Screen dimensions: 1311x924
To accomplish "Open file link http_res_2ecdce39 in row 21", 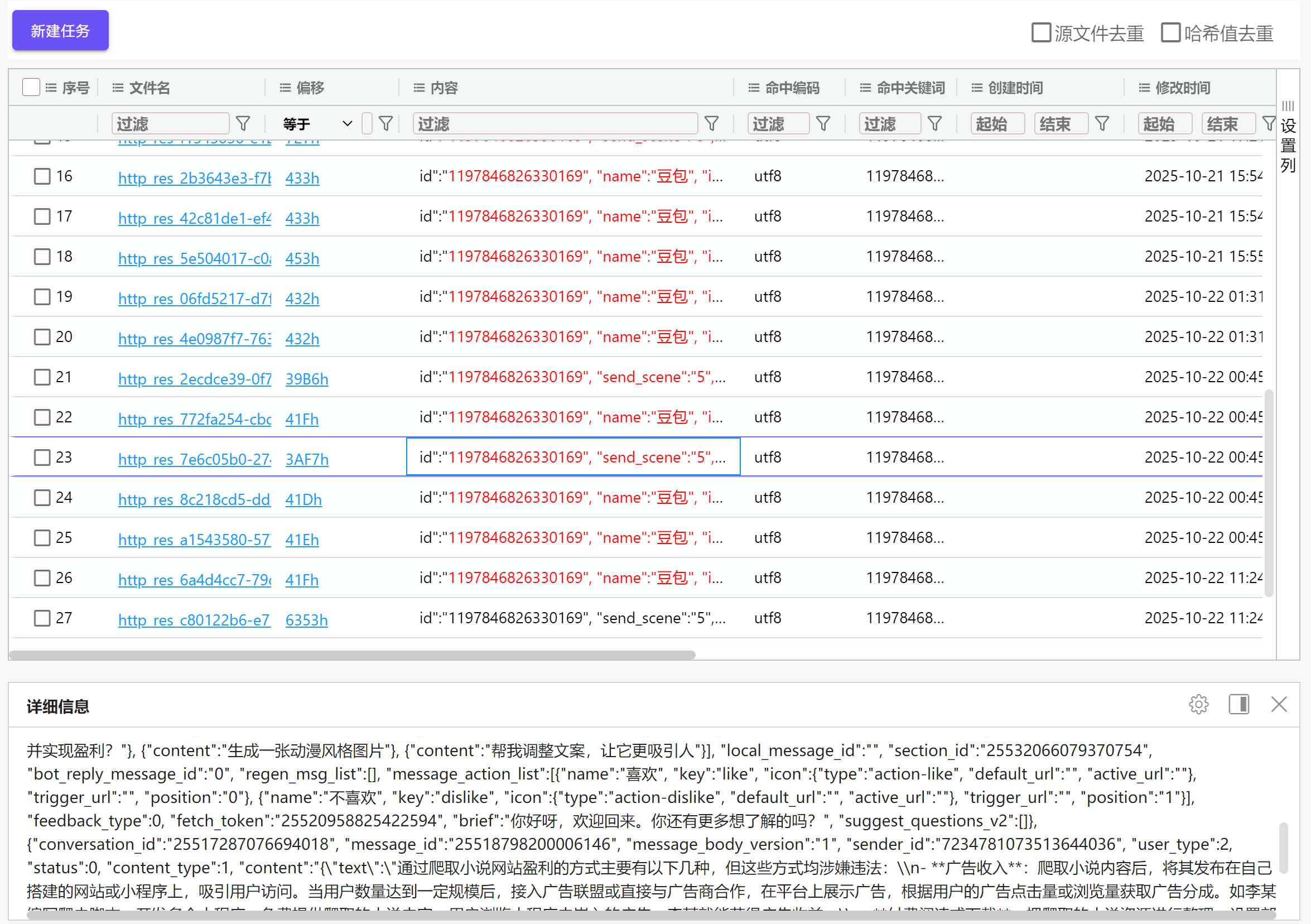I will pos(195,379).
